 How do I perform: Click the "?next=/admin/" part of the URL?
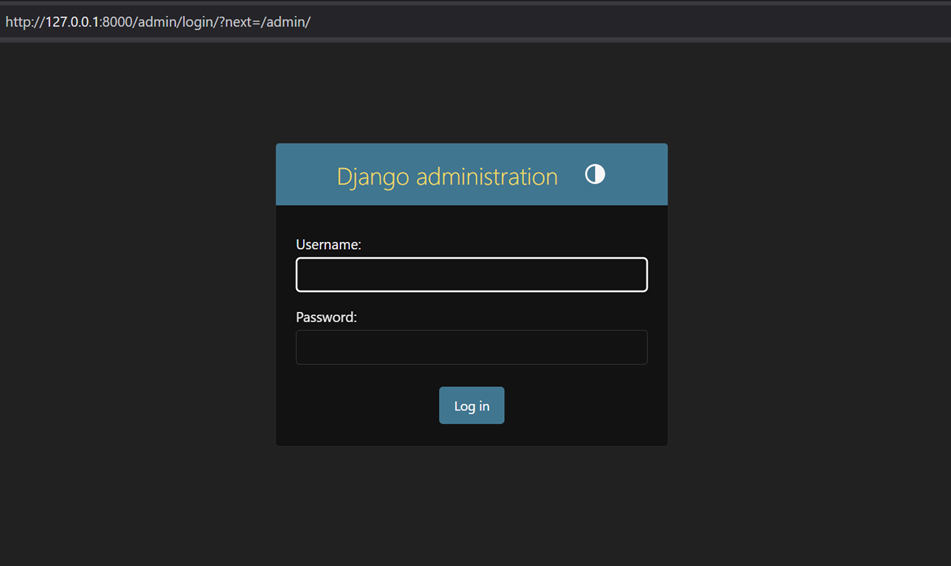[265, 22]
